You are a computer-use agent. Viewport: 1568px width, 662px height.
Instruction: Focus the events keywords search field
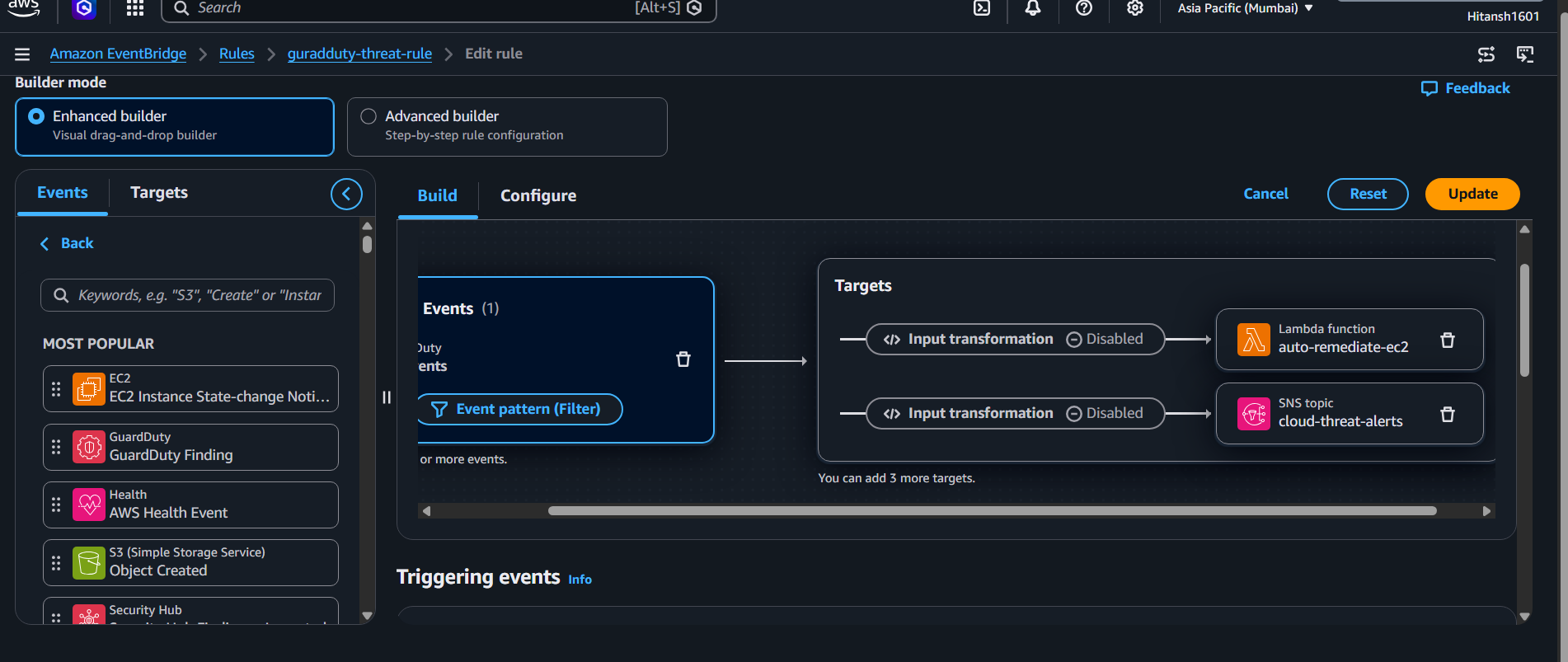click(x=187, y=296)
